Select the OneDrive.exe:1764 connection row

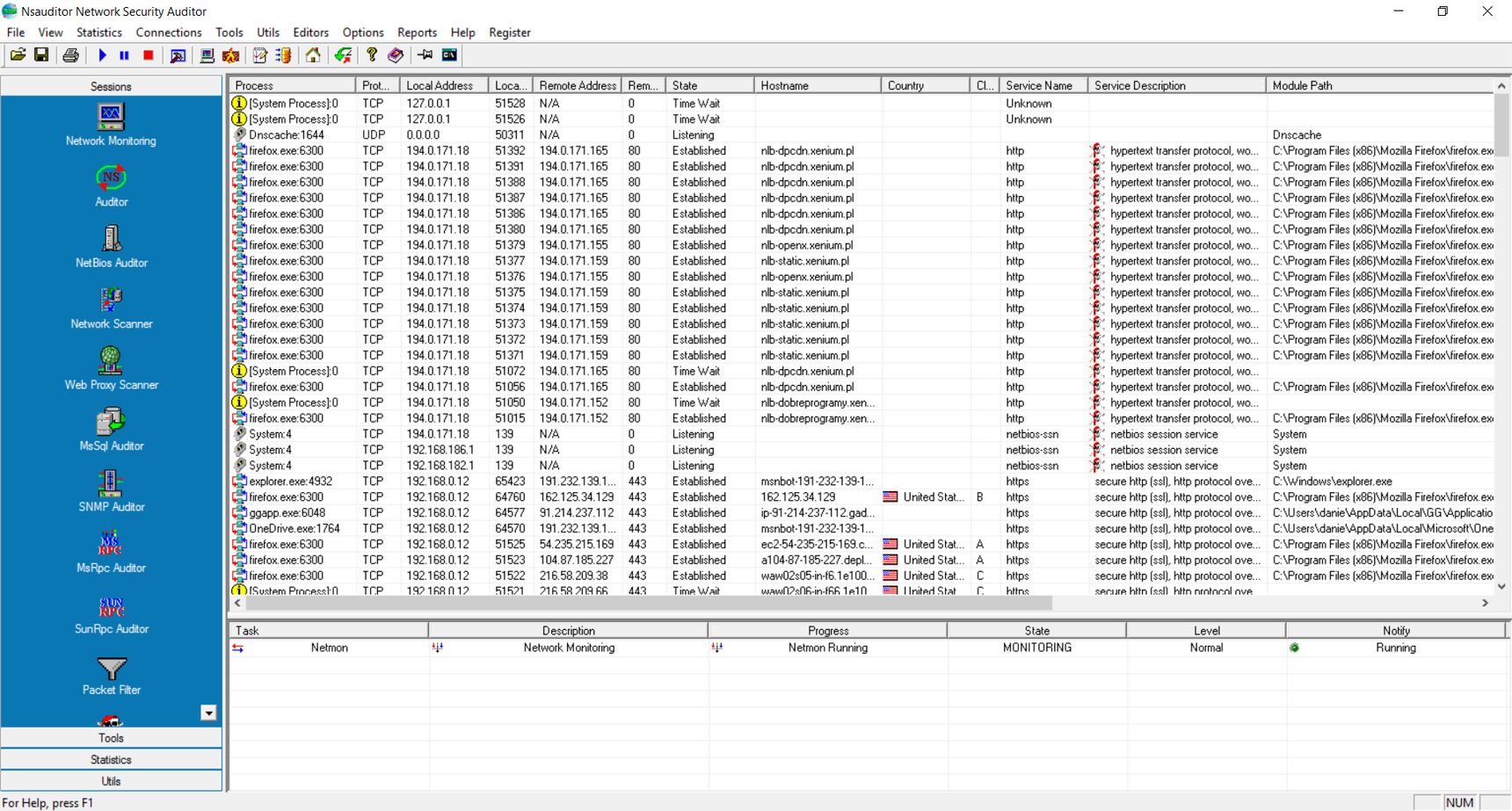click(861, 529)
